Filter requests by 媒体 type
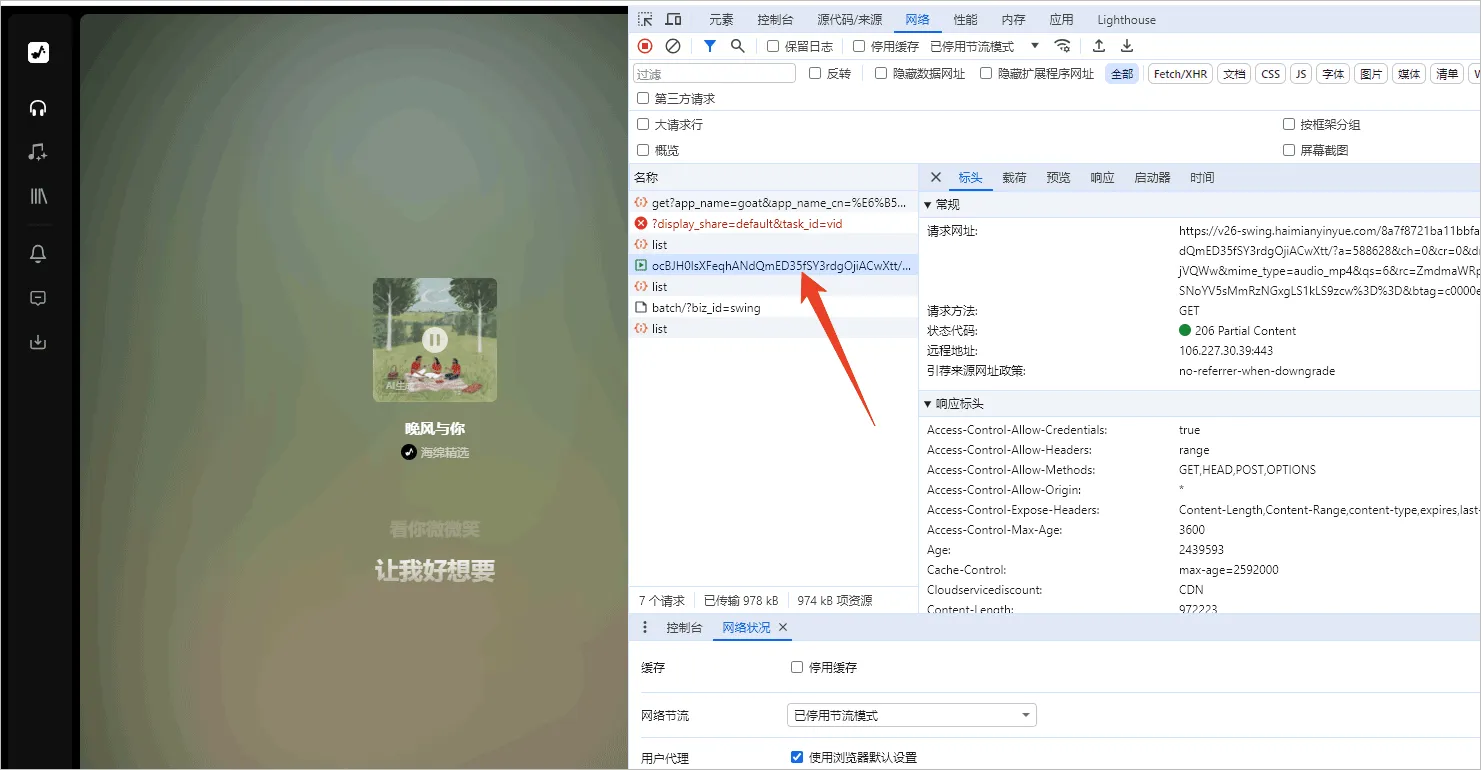Screen dimensions: 1481x770 [x=1409, y=73]
